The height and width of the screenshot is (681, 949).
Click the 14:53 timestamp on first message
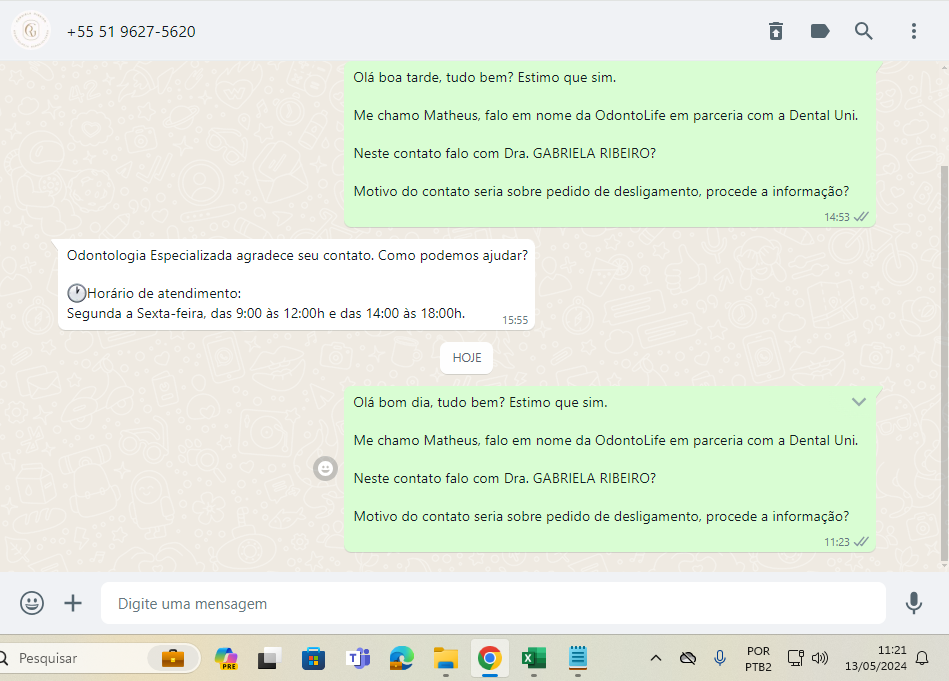[x=836, y=217]
